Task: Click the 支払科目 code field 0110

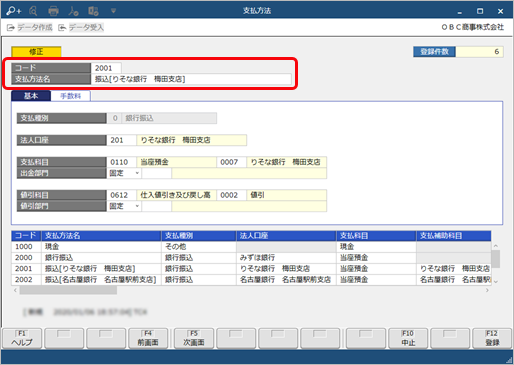Action: tap(121, 162)
